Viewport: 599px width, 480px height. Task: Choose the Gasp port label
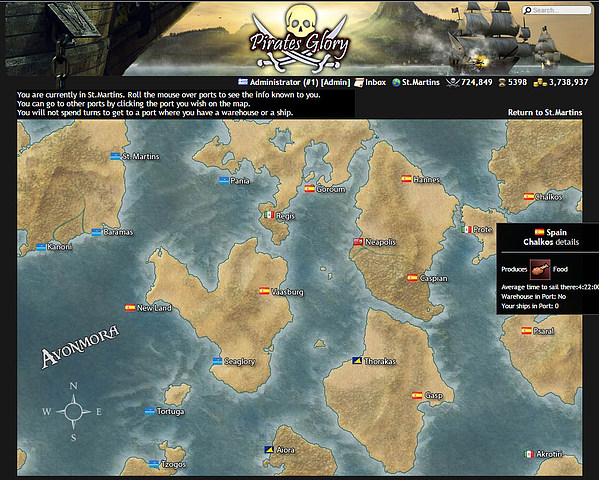click(x=434, y=396)
